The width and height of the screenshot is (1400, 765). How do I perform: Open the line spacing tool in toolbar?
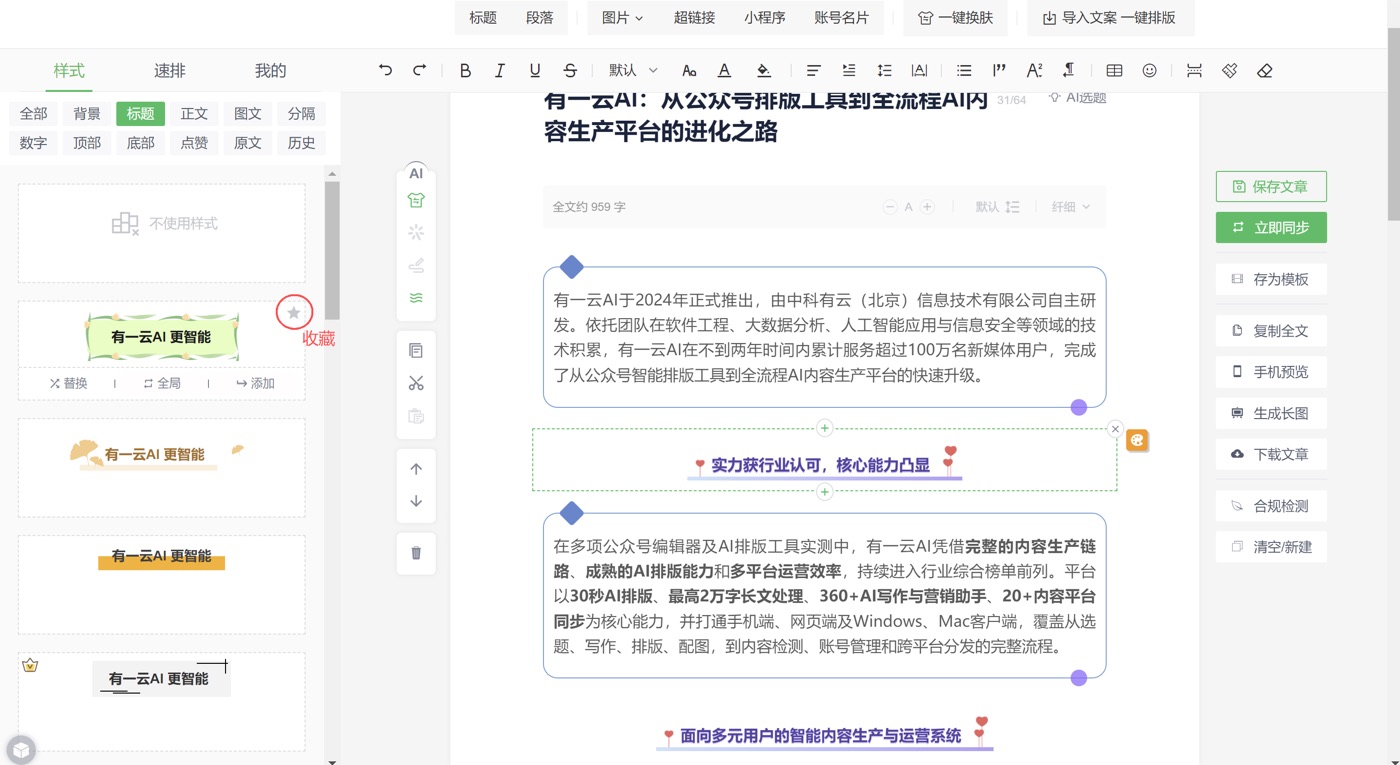pos(884,70)
